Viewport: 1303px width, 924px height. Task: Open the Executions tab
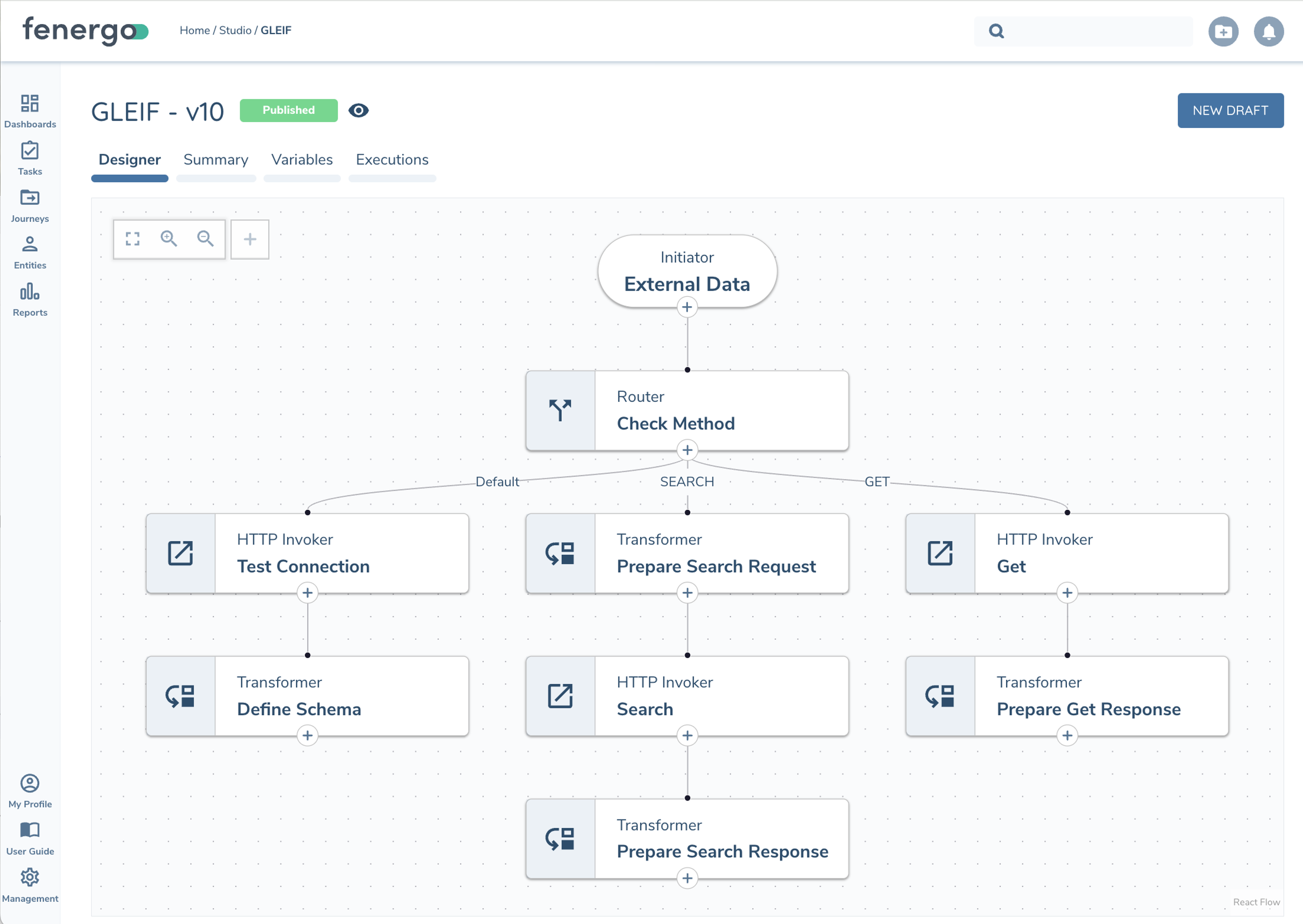[391, 160]
